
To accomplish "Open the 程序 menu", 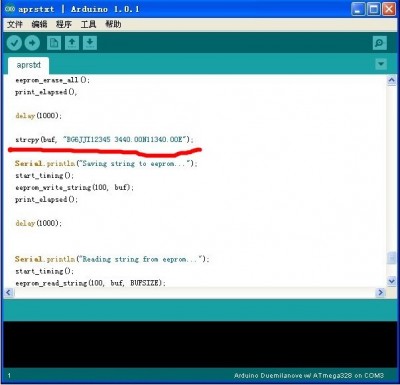I will click(x=64, y=24).
